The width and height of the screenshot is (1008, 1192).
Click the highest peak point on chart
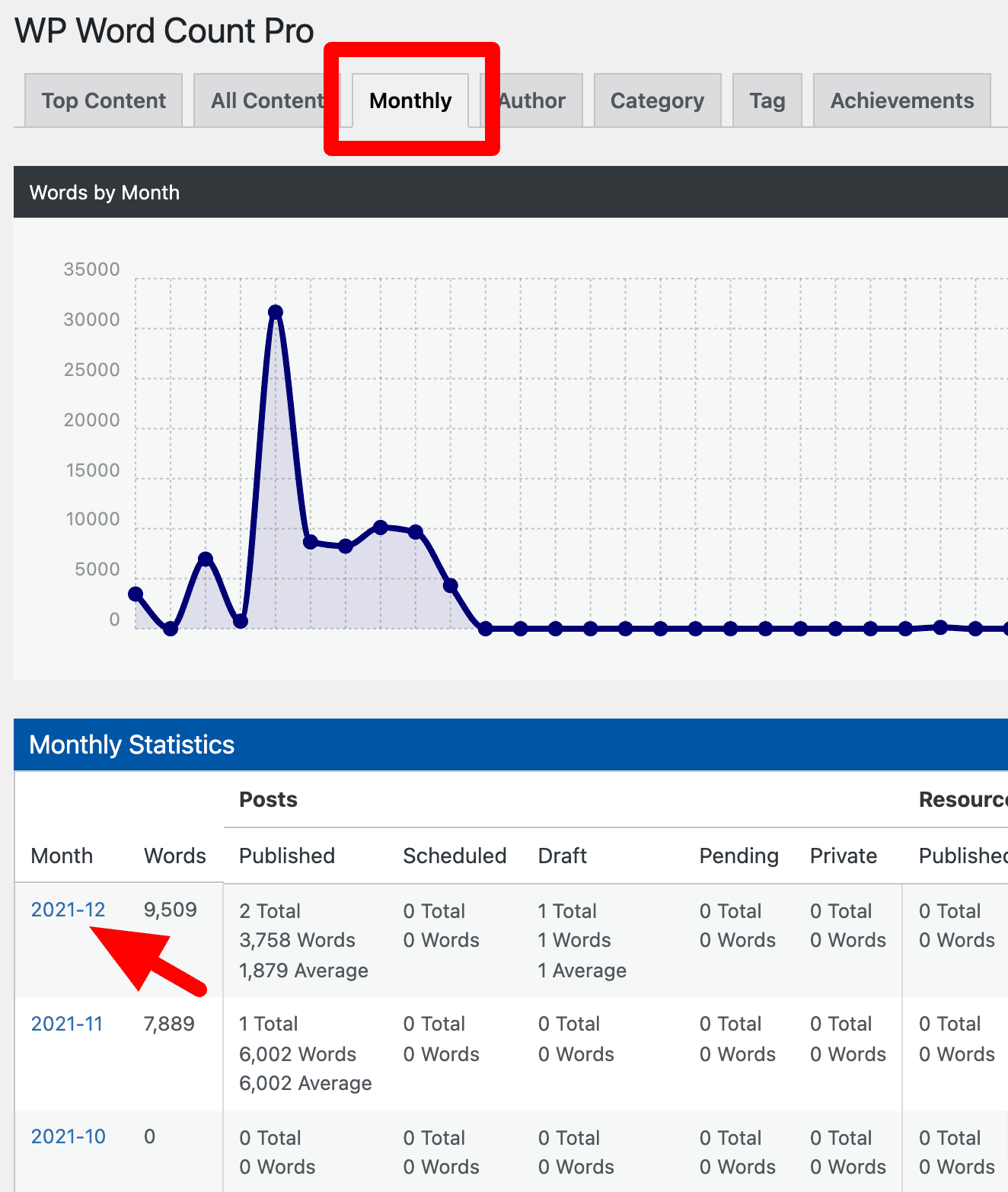point(276,312)
